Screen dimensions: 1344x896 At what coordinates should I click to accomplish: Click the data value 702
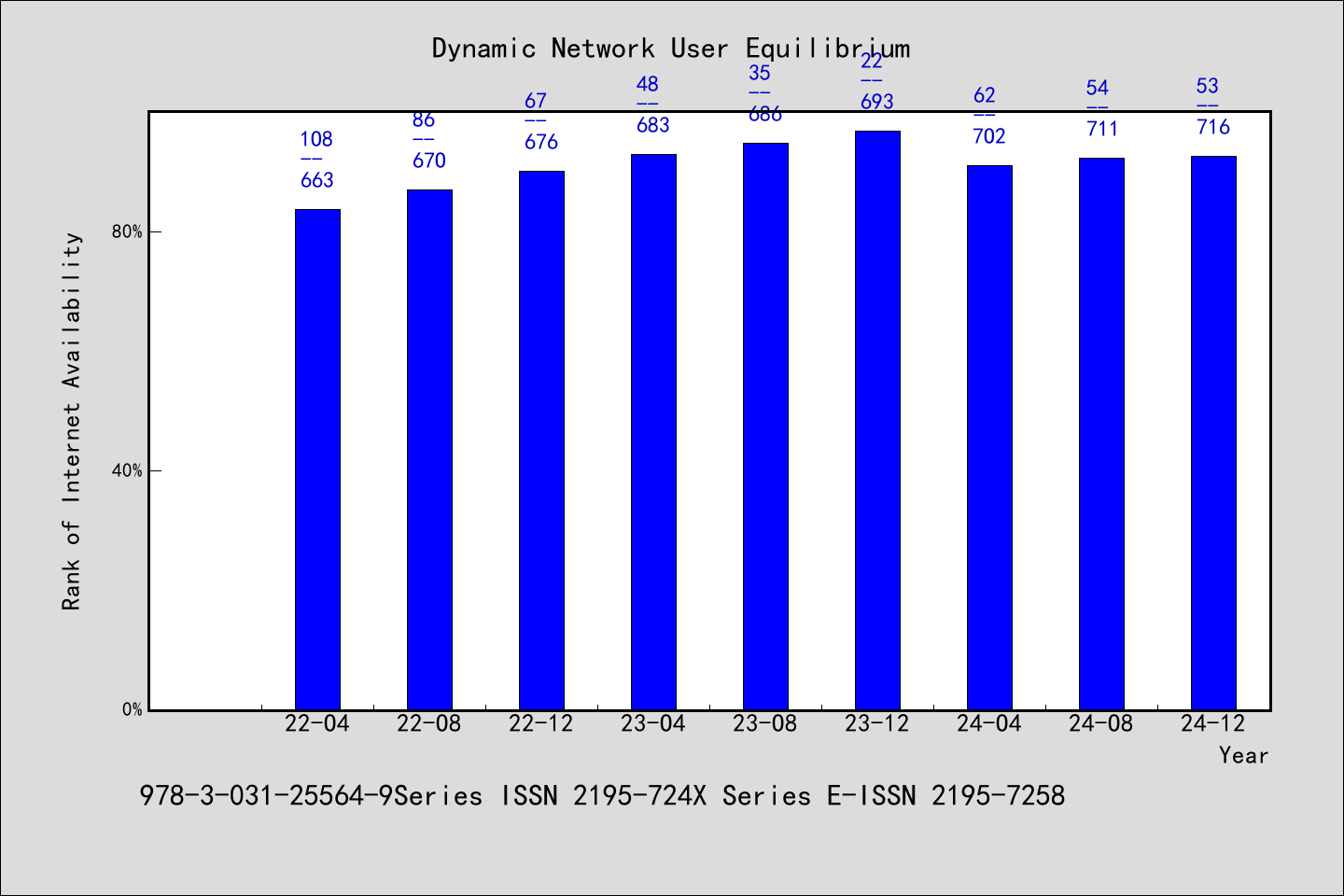point(989,136)
